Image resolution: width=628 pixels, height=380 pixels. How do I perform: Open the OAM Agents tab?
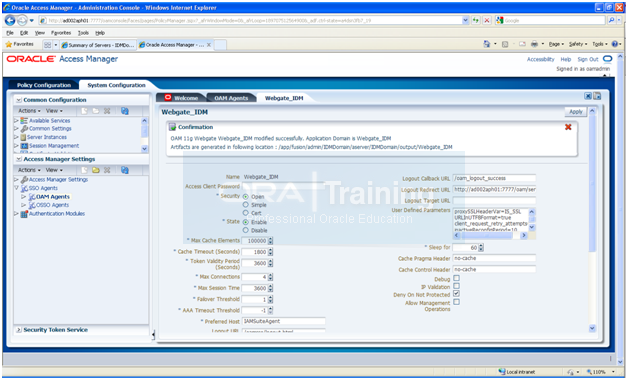231,98
